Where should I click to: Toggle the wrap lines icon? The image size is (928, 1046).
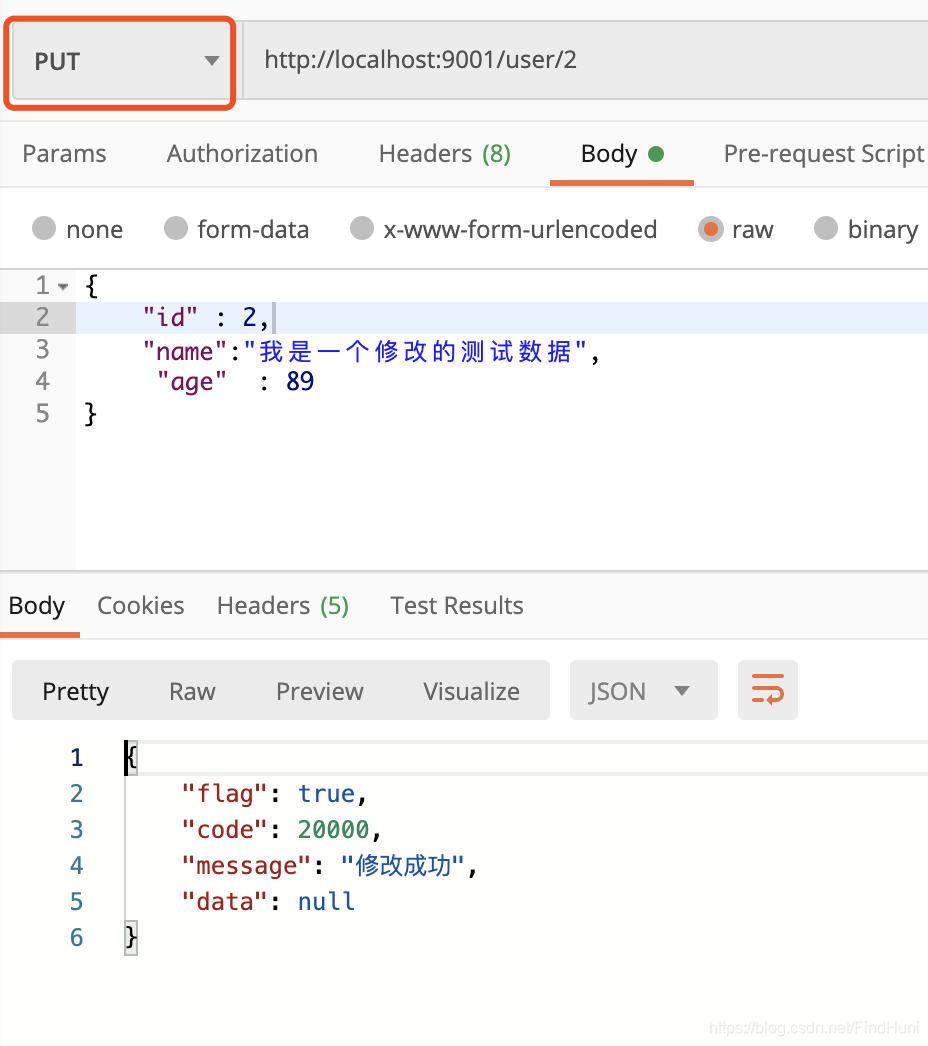click(x=767, y=690)
